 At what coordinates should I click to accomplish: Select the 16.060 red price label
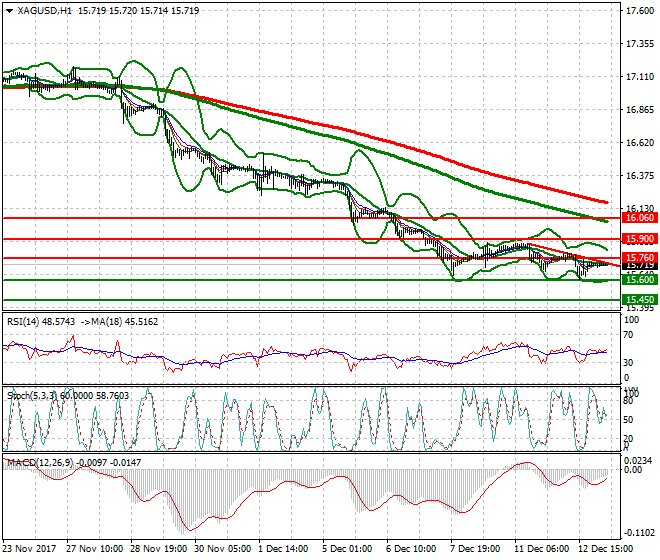(638, 218)
